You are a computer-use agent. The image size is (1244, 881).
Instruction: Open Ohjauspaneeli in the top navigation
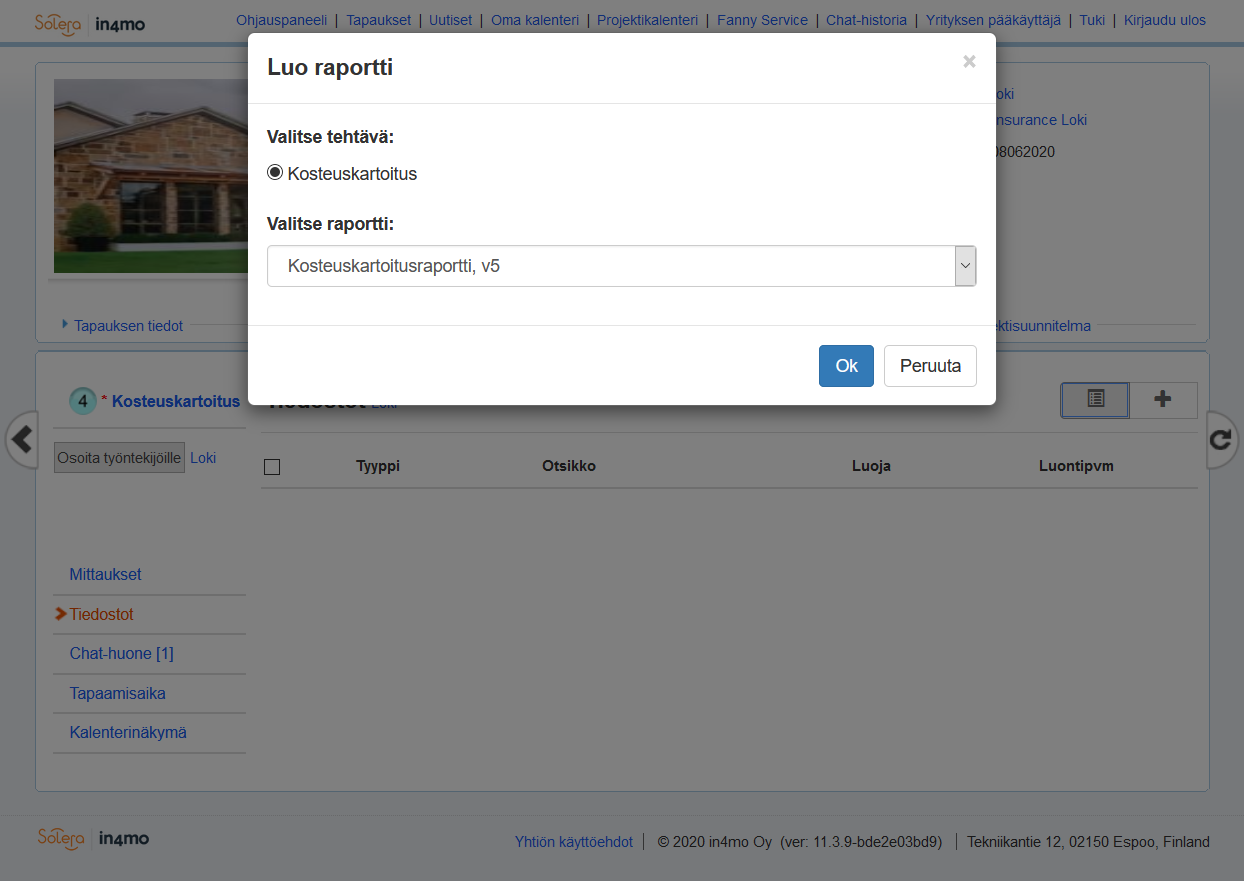click(282, 20)
